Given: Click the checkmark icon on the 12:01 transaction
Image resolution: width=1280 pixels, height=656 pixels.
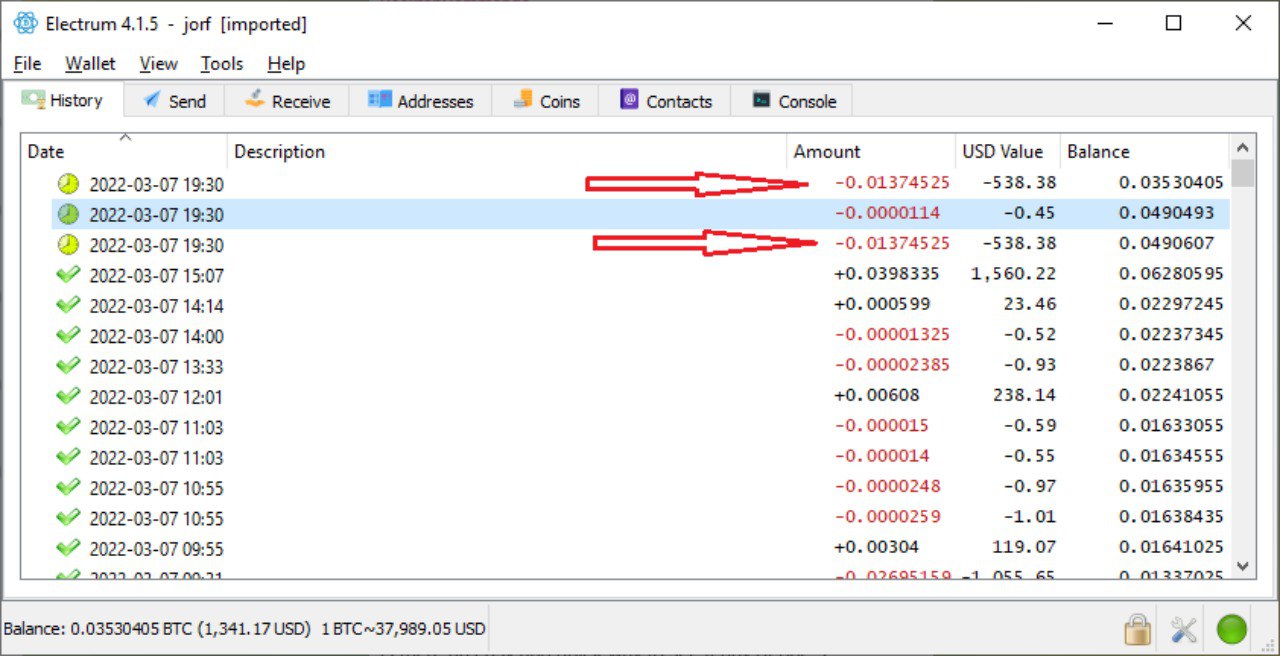Looking at the screenshot, I should 68,396.
